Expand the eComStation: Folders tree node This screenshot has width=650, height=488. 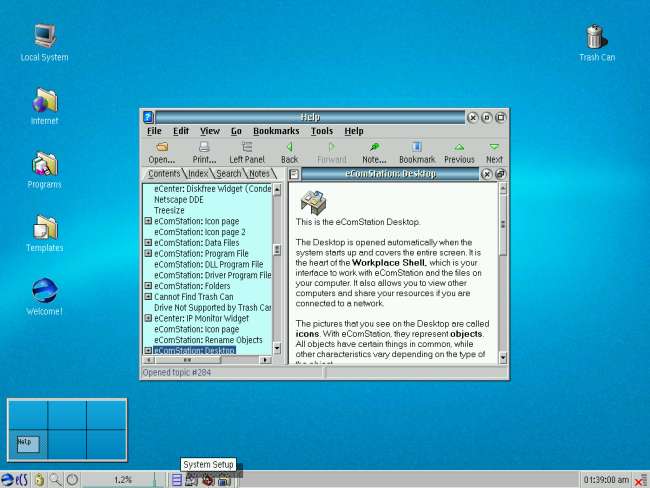pyautogui.click(x=149, y=286)
